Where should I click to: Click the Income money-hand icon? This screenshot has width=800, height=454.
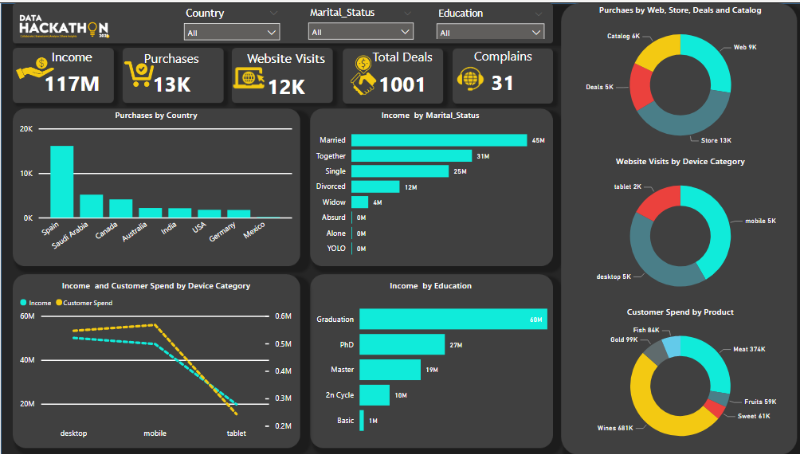pyautogui.click(x=32, y=72)
